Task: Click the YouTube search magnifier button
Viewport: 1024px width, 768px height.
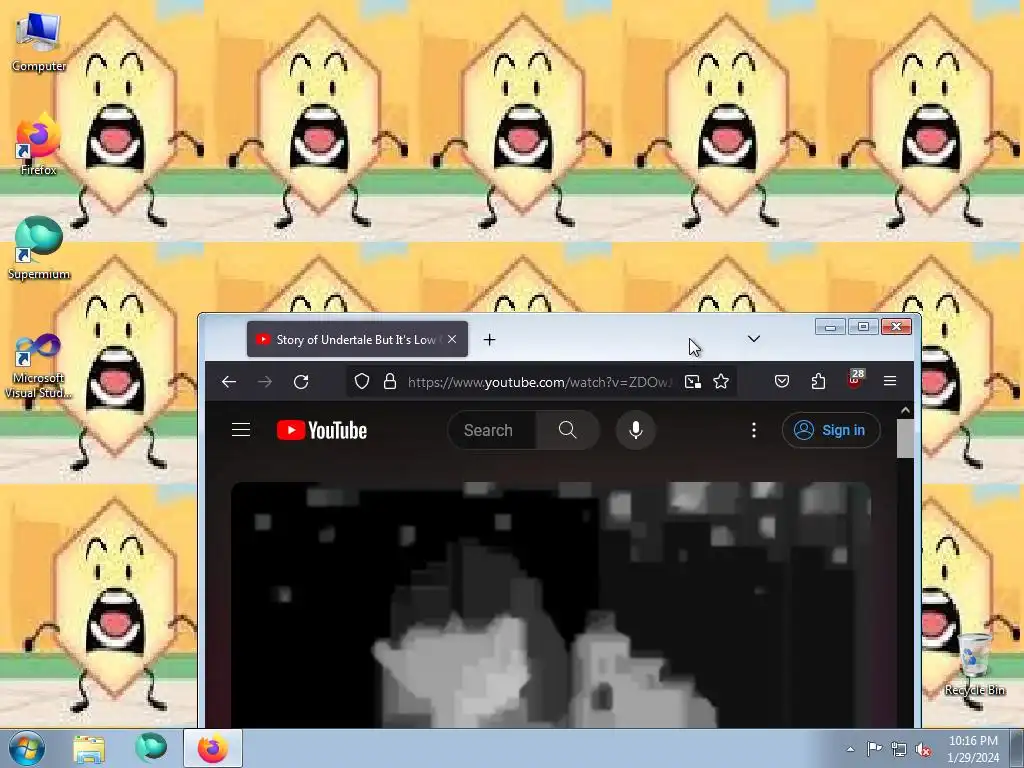Action: (x=568, y=430)
